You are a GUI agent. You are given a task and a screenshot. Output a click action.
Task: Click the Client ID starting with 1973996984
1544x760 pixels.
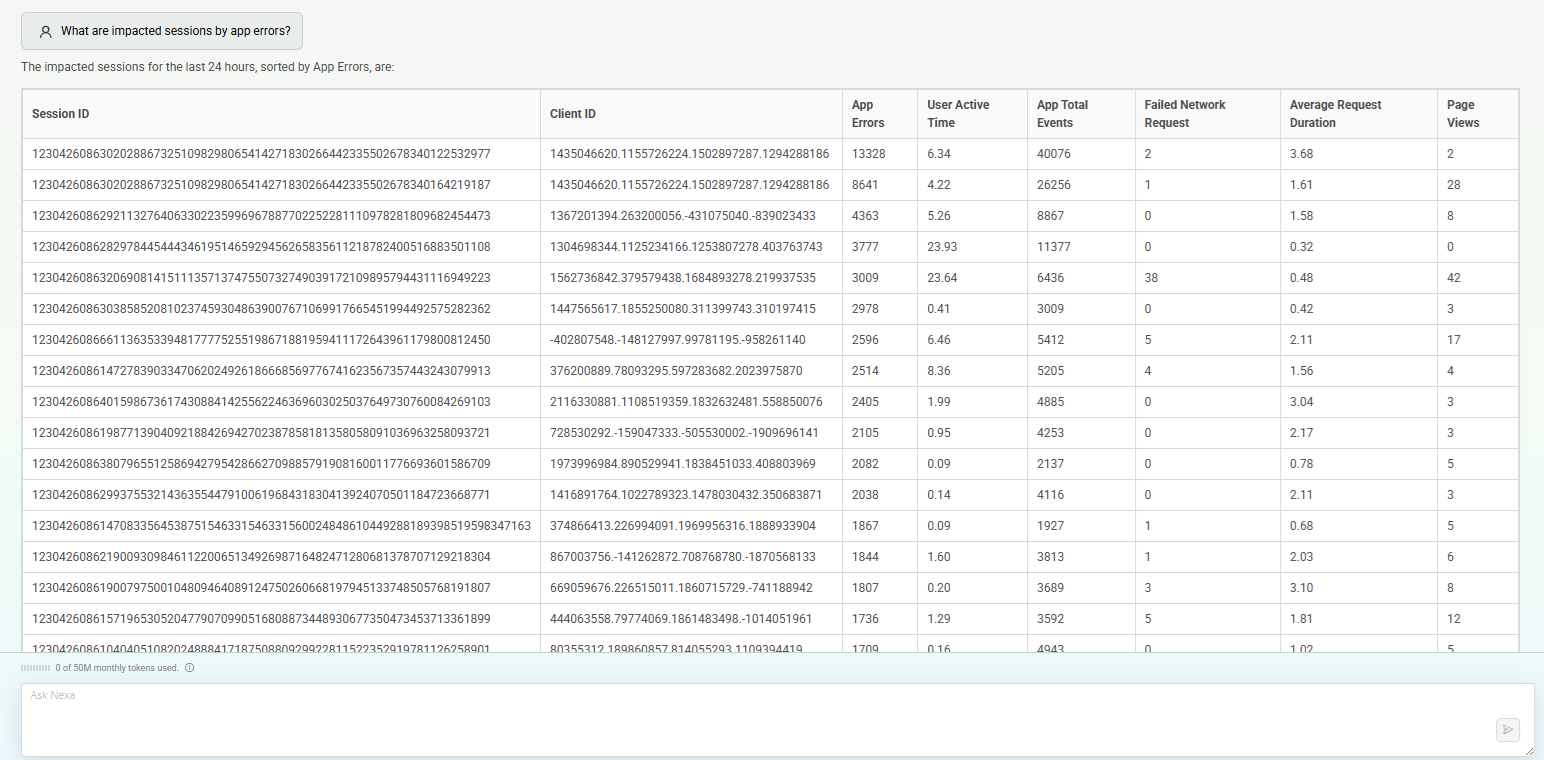tap(683, 464)
